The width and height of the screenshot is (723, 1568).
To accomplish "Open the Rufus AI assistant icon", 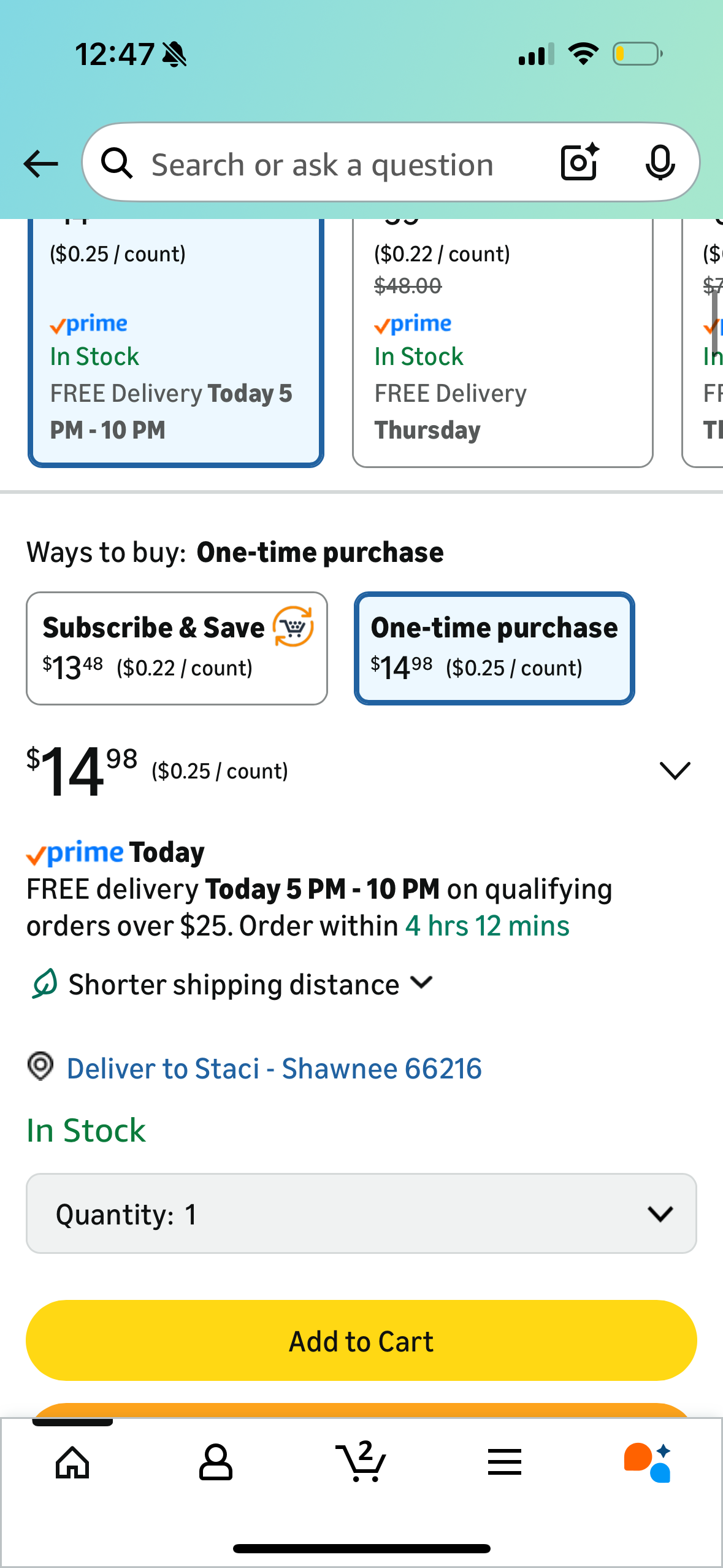I will pos(648,1462).
